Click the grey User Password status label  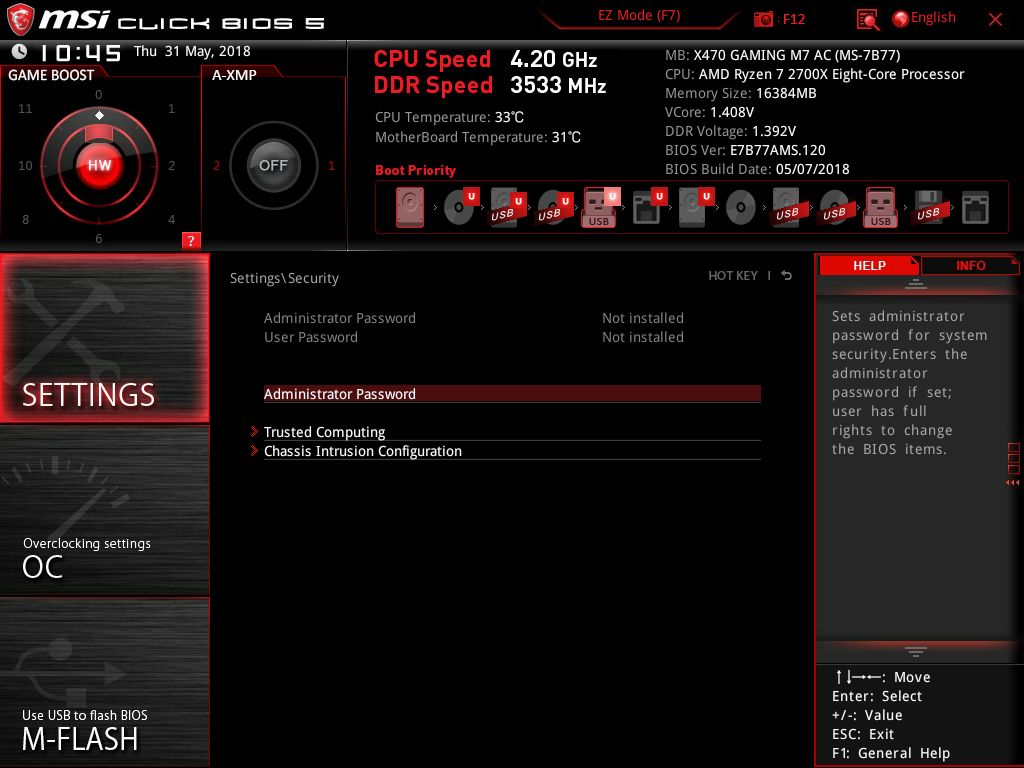[x=311, y=337]
